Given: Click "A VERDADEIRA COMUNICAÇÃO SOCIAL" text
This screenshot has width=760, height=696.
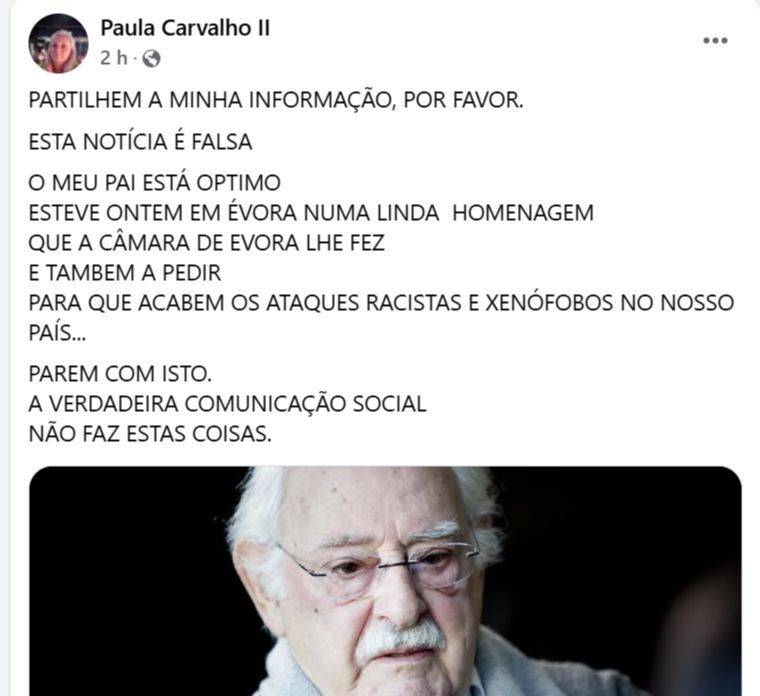Looking at the screenshot, I should pyautogui.click(x=227, y=404).
